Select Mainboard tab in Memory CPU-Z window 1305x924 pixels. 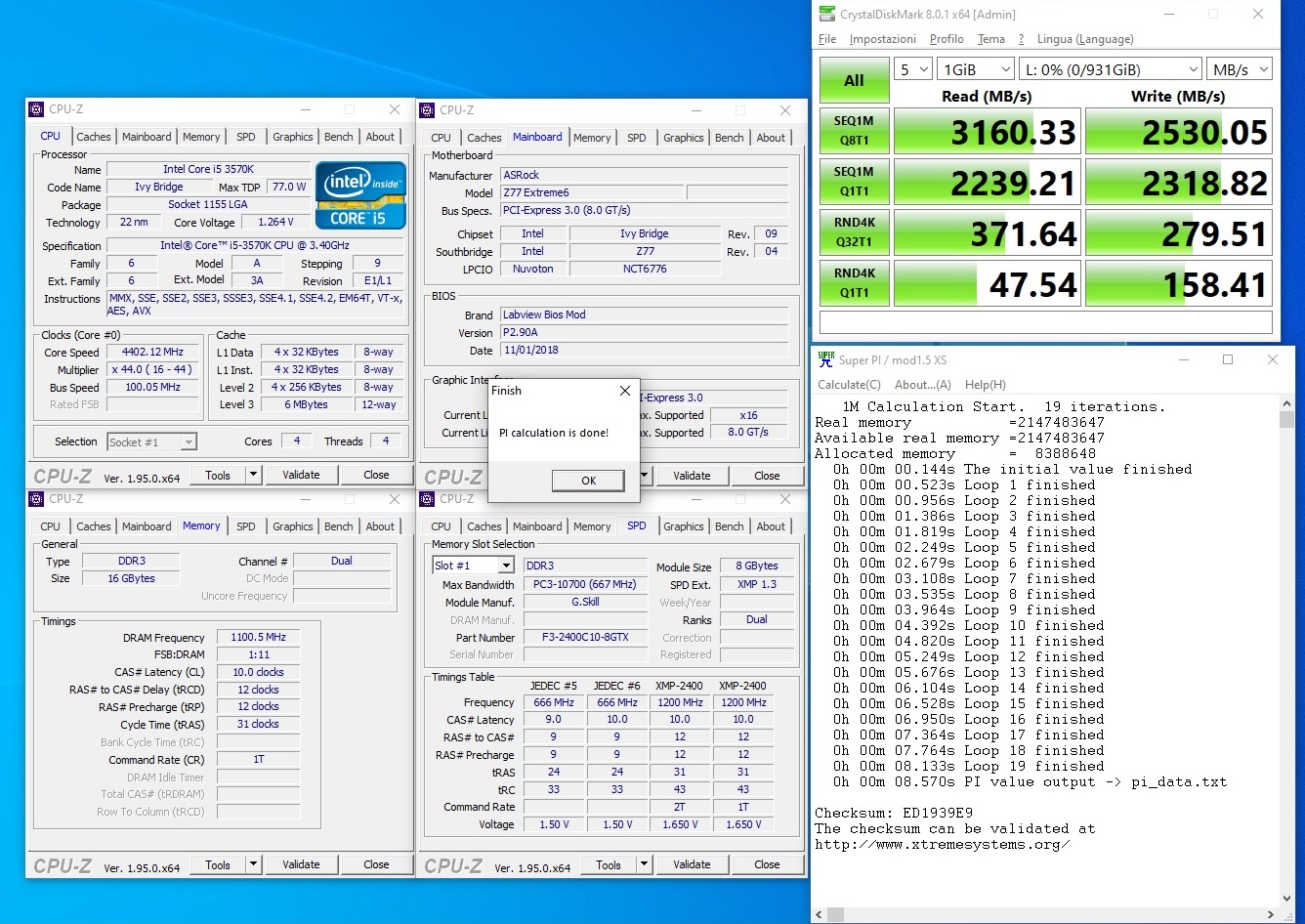pyautogui.click(x=147, y=526)
